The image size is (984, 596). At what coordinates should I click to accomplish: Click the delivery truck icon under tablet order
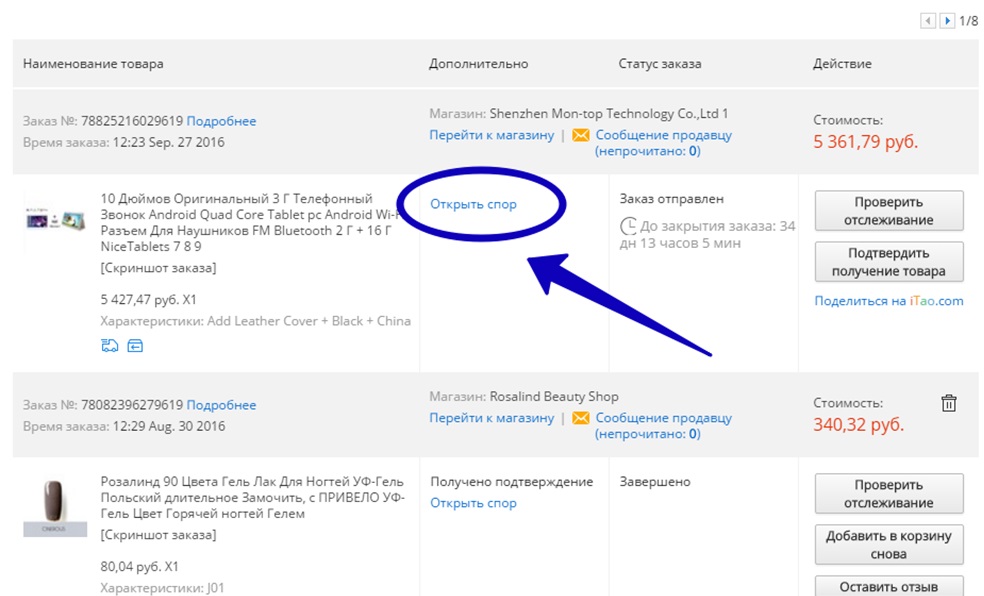110,346
